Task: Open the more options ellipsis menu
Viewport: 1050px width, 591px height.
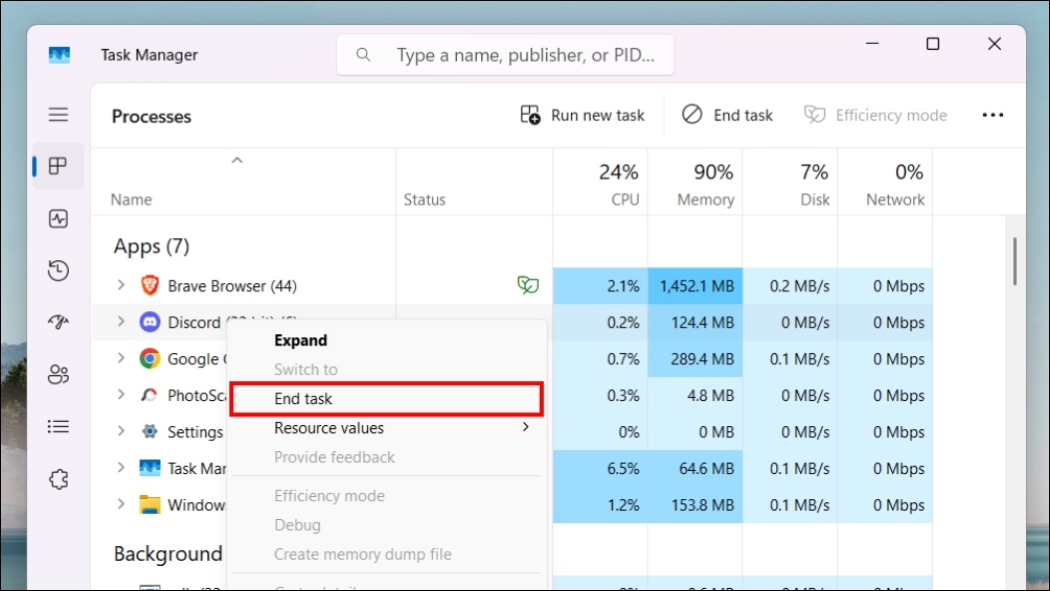Action: [x=992, y=114]
